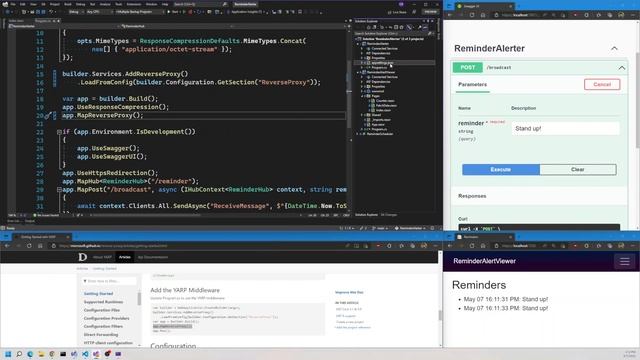Open Api Documentation navigation link
This screenshot has width=640, height=360.
coord(153,257)
